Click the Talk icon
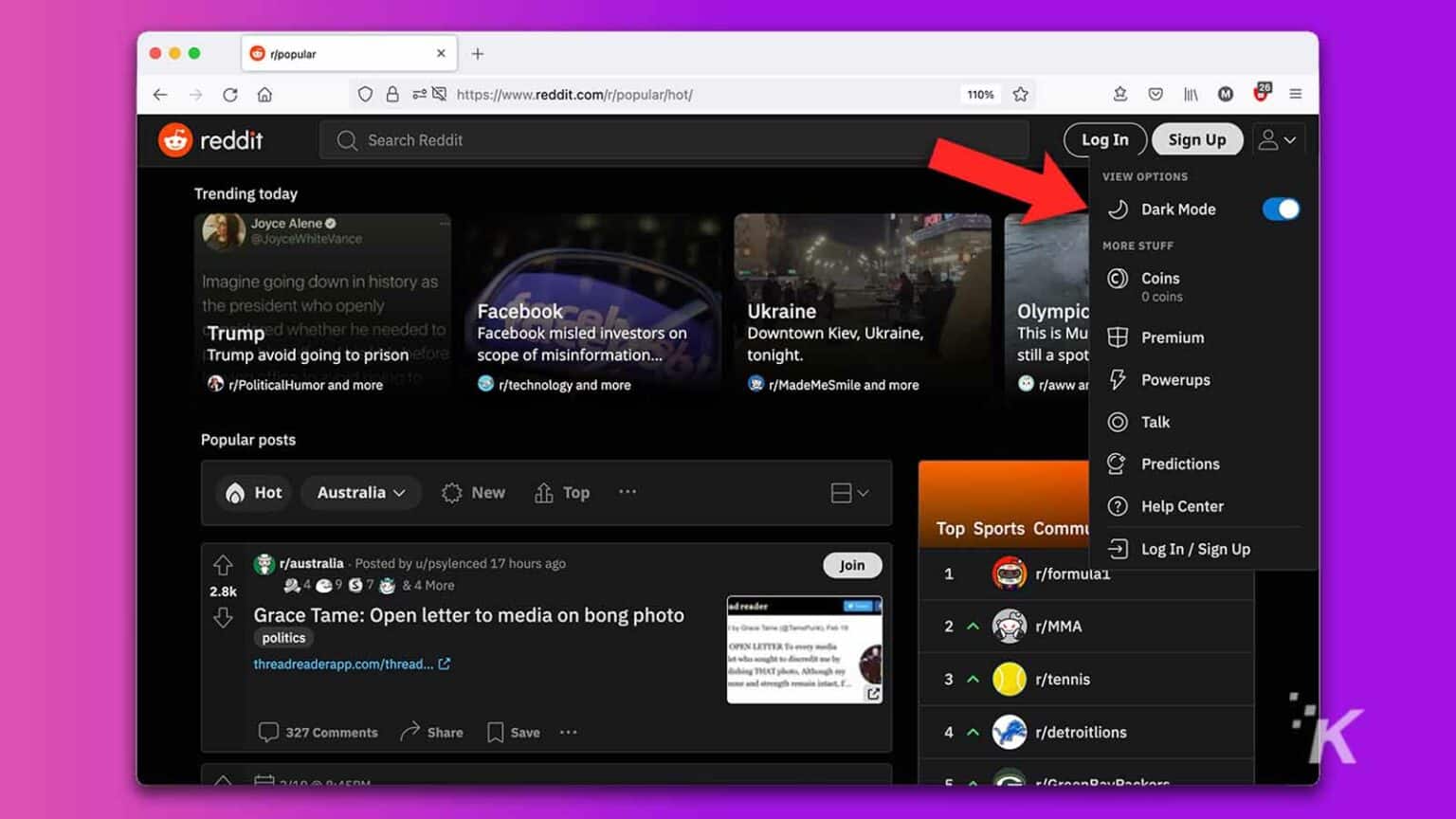The height and width of the screenshot is (819, 1456). (1119, 422)
